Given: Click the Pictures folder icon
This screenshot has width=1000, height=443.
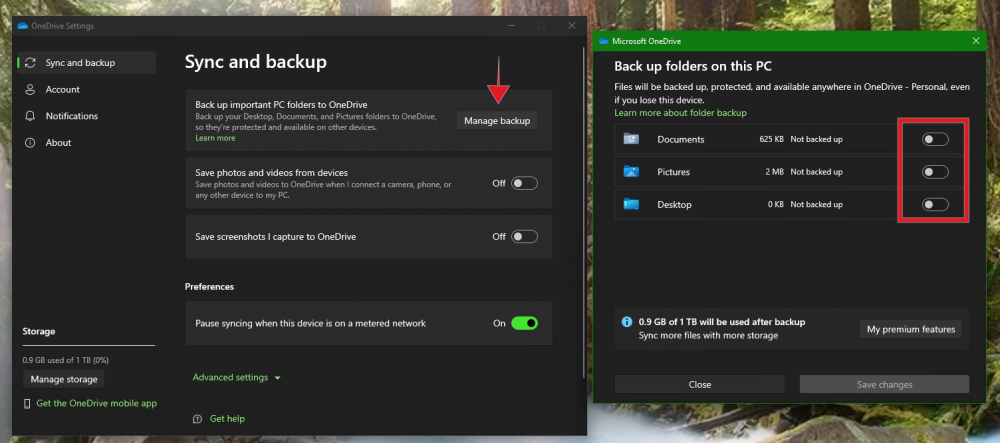Looking at the screenshot, I should click(x=630, y=172).
